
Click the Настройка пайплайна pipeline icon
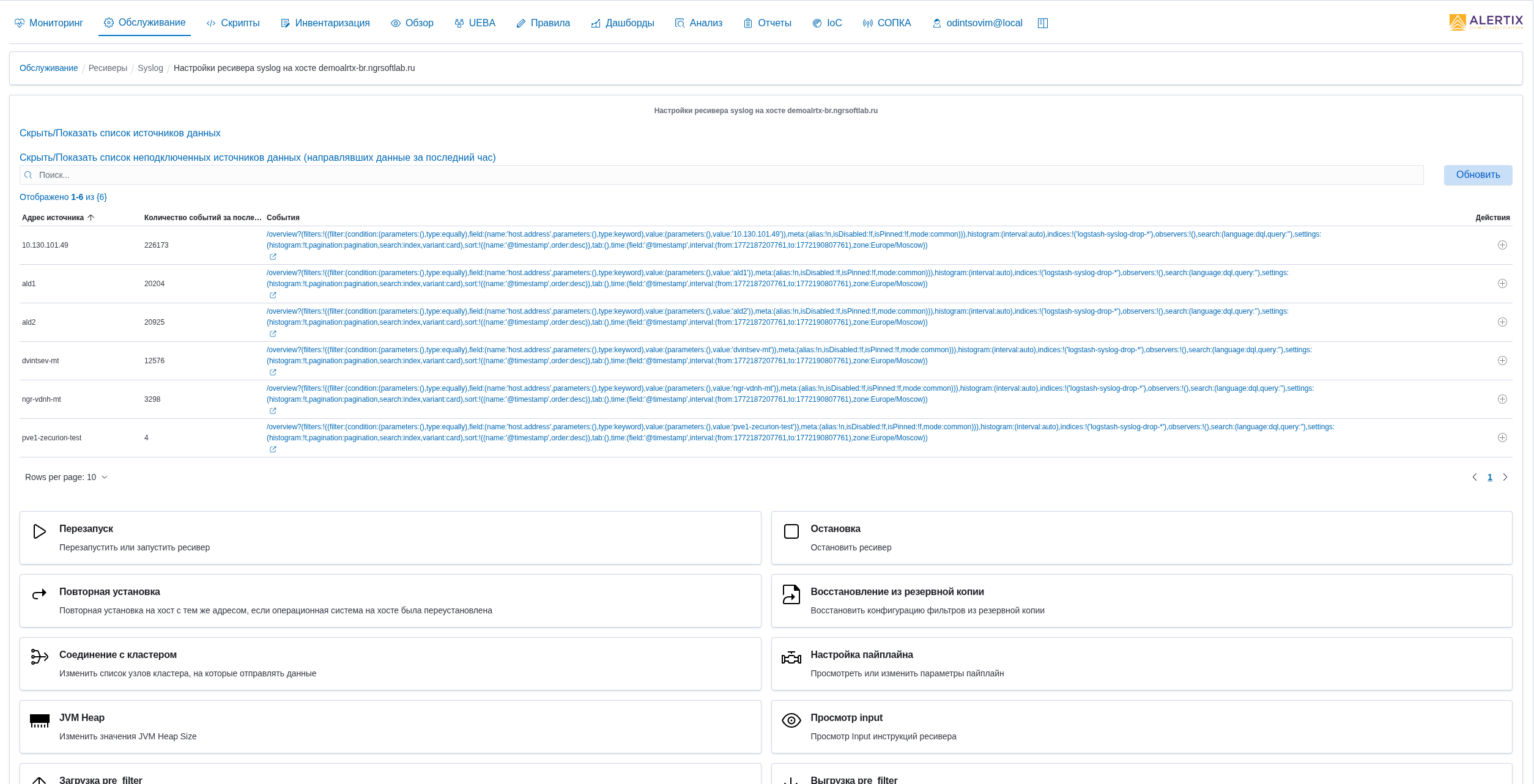click(x=791, y=658)
